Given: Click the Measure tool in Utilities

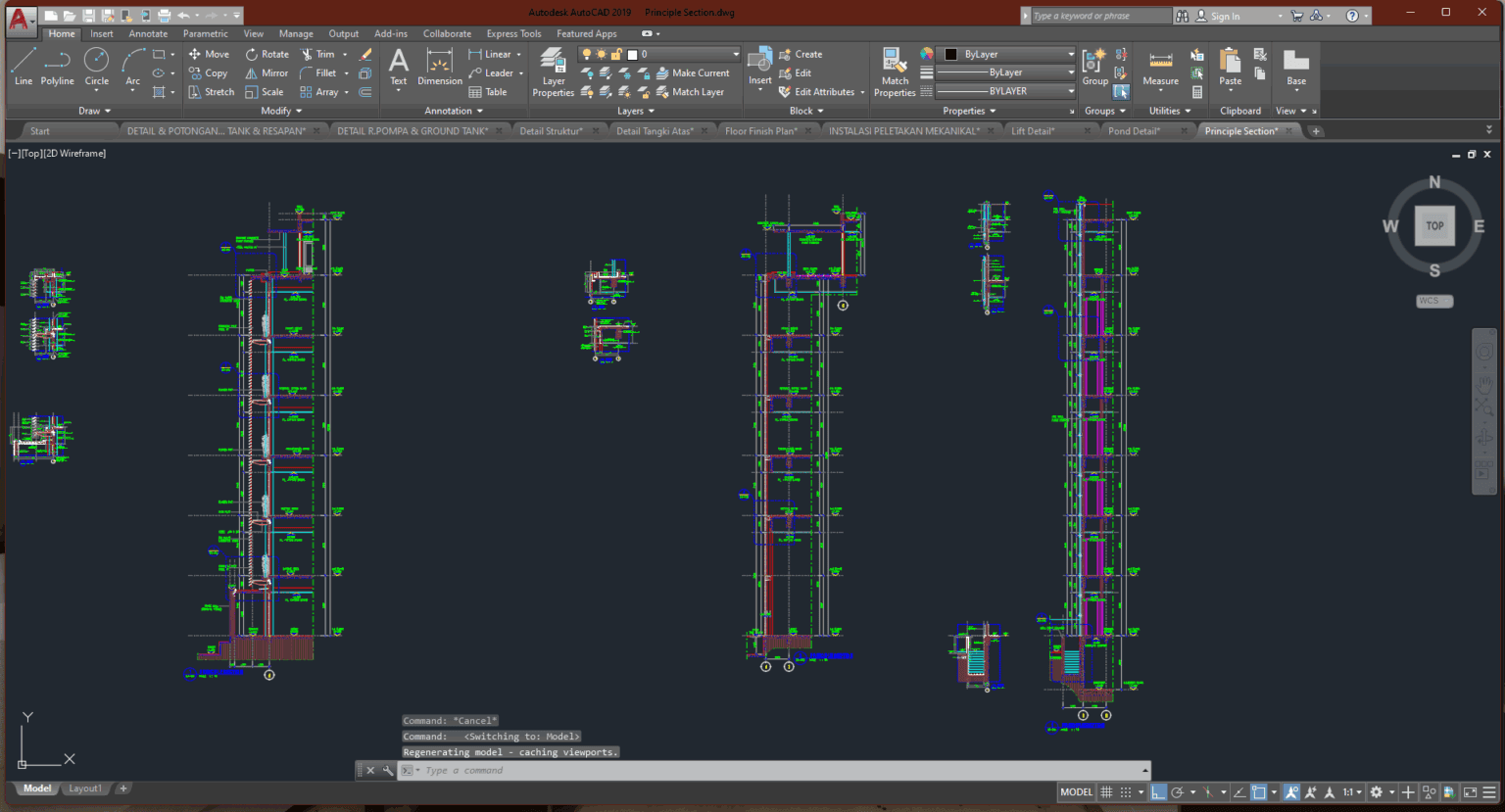Looking at the screenshot, I should (x=1160, y=69).
